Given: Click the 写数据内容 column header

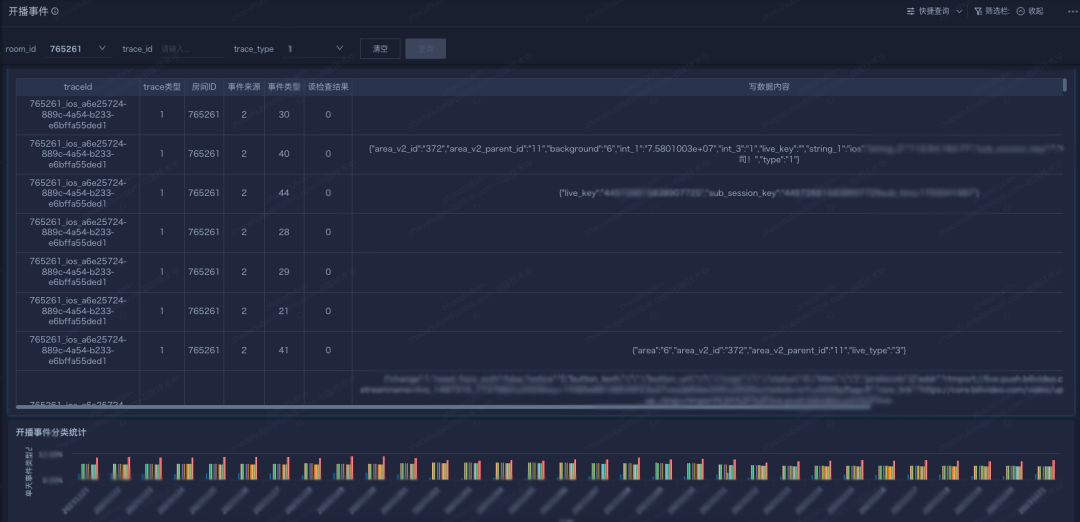Looking at the screenshot, I should click(769, 87).
